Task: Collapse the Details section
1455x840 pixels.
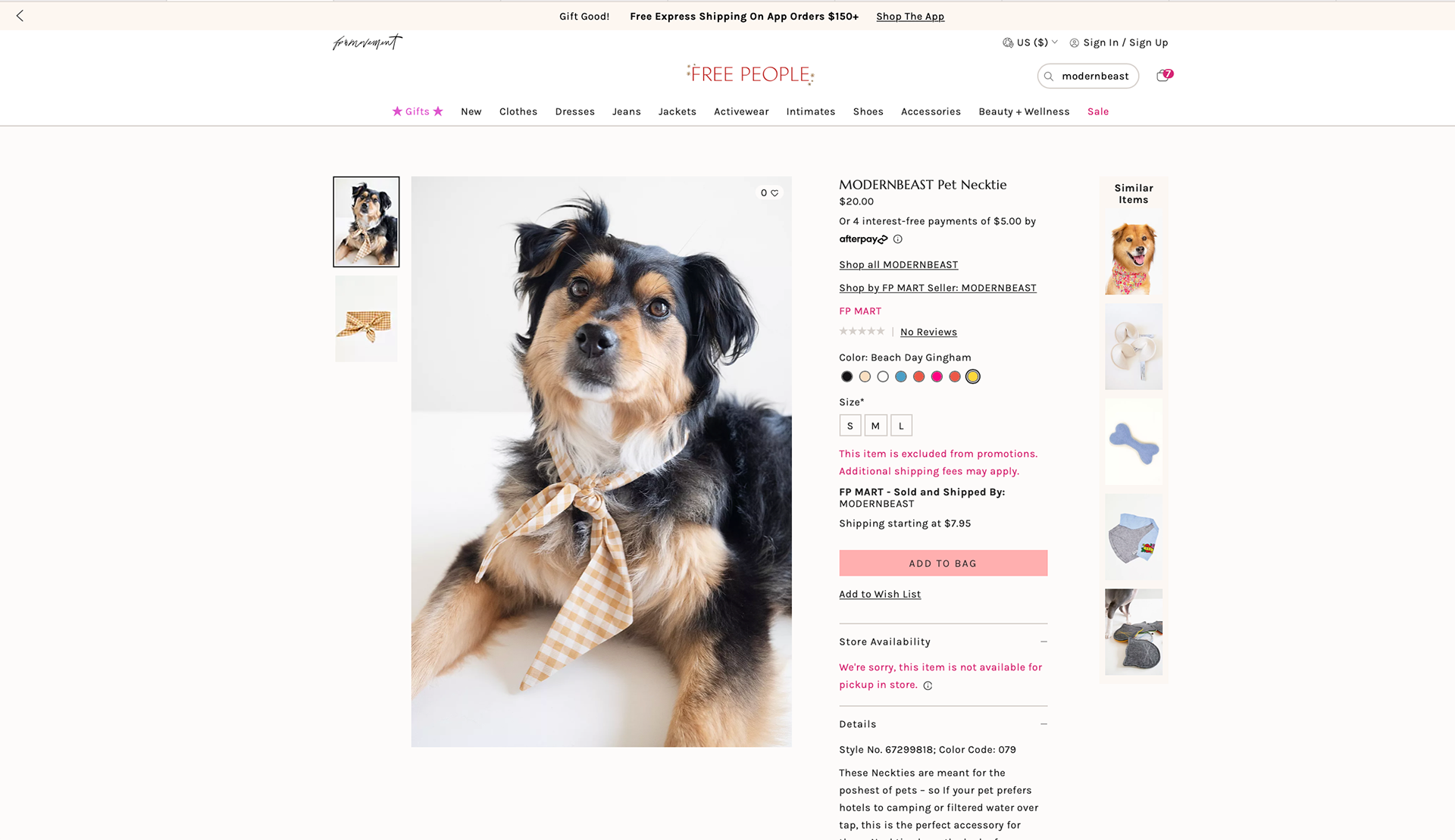Action: [x=1044, y=724]
